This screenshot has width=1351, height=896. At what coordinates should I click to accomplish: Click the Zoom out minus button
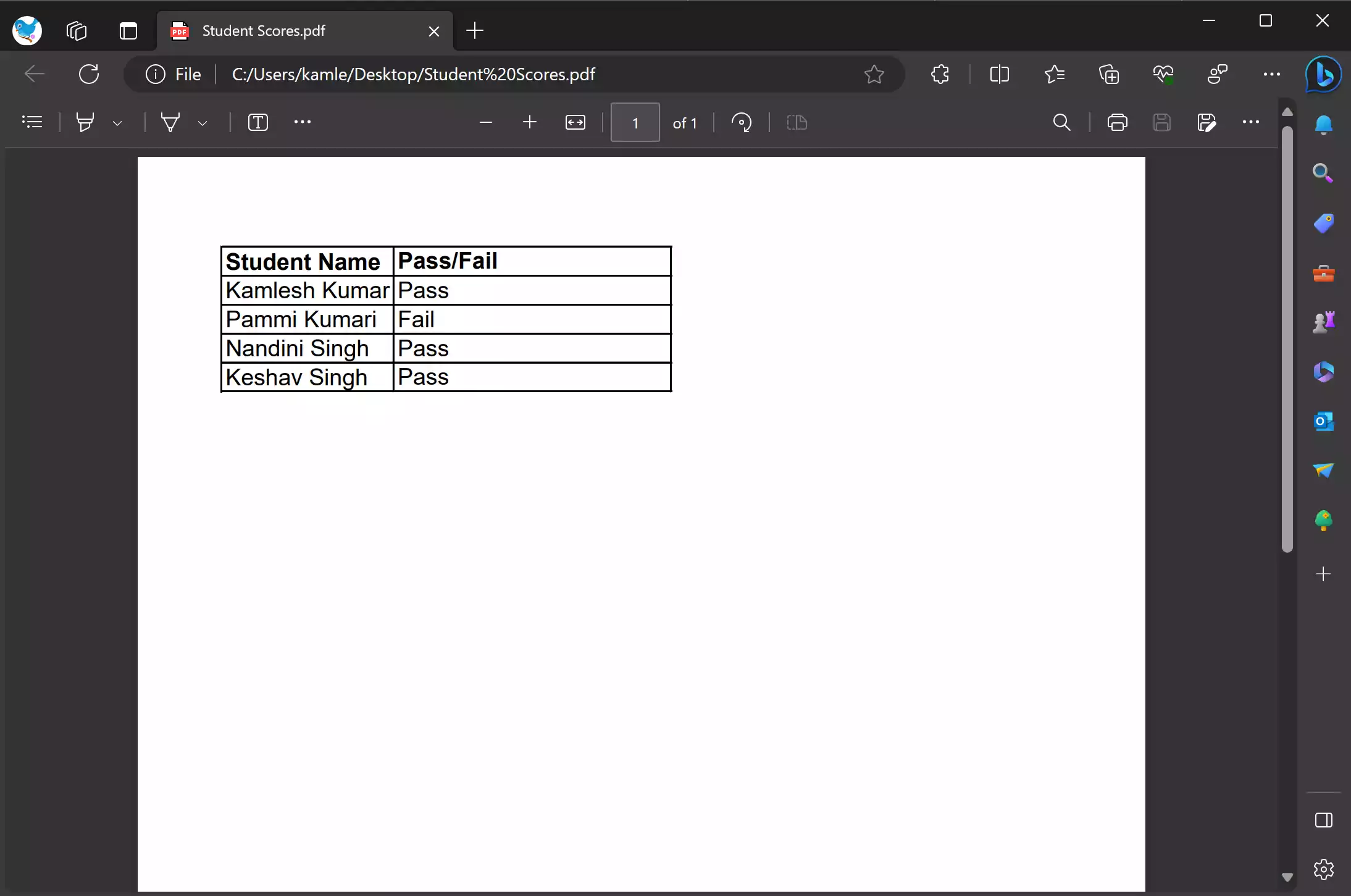coord(485,122)
